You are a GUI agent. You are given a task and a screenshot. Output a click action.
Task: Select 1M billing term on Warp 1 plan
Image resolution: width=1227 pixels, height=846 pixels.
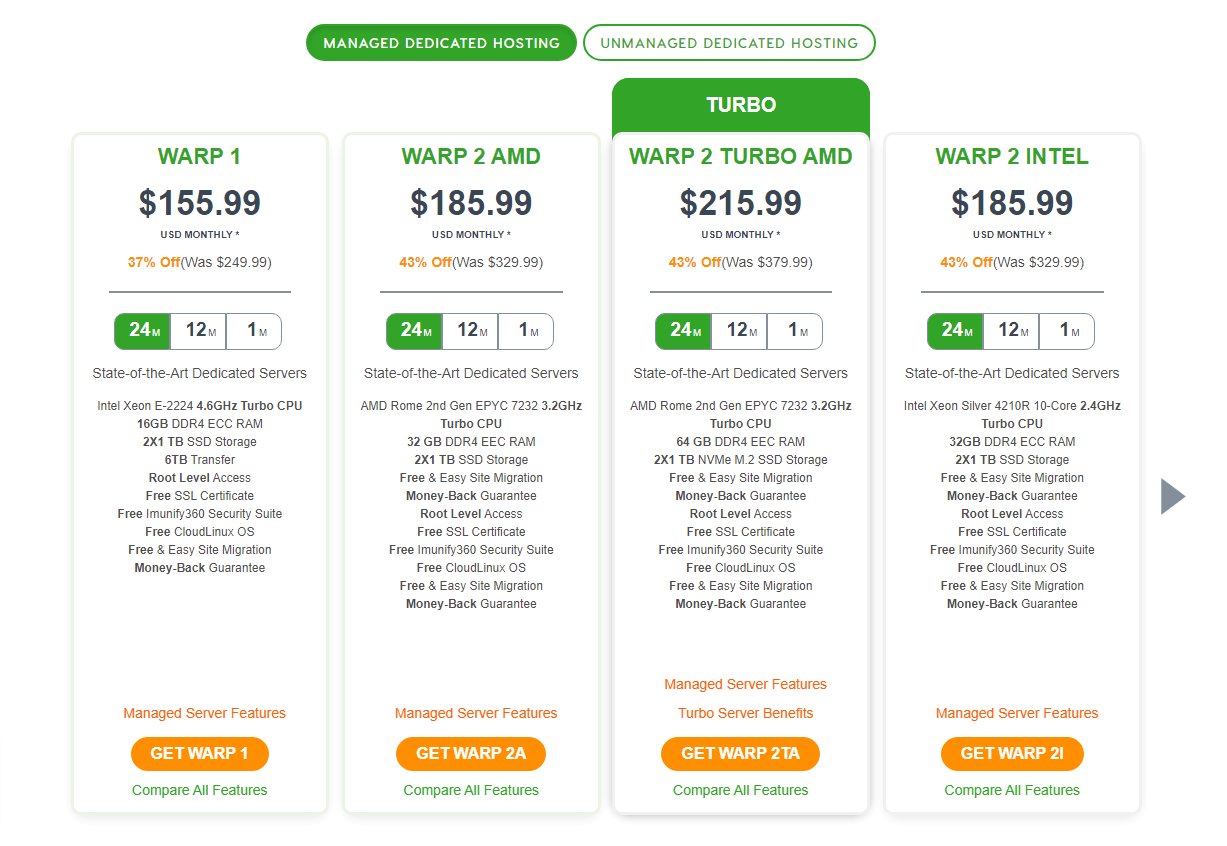pyautogui.click(x=254, y=331)
